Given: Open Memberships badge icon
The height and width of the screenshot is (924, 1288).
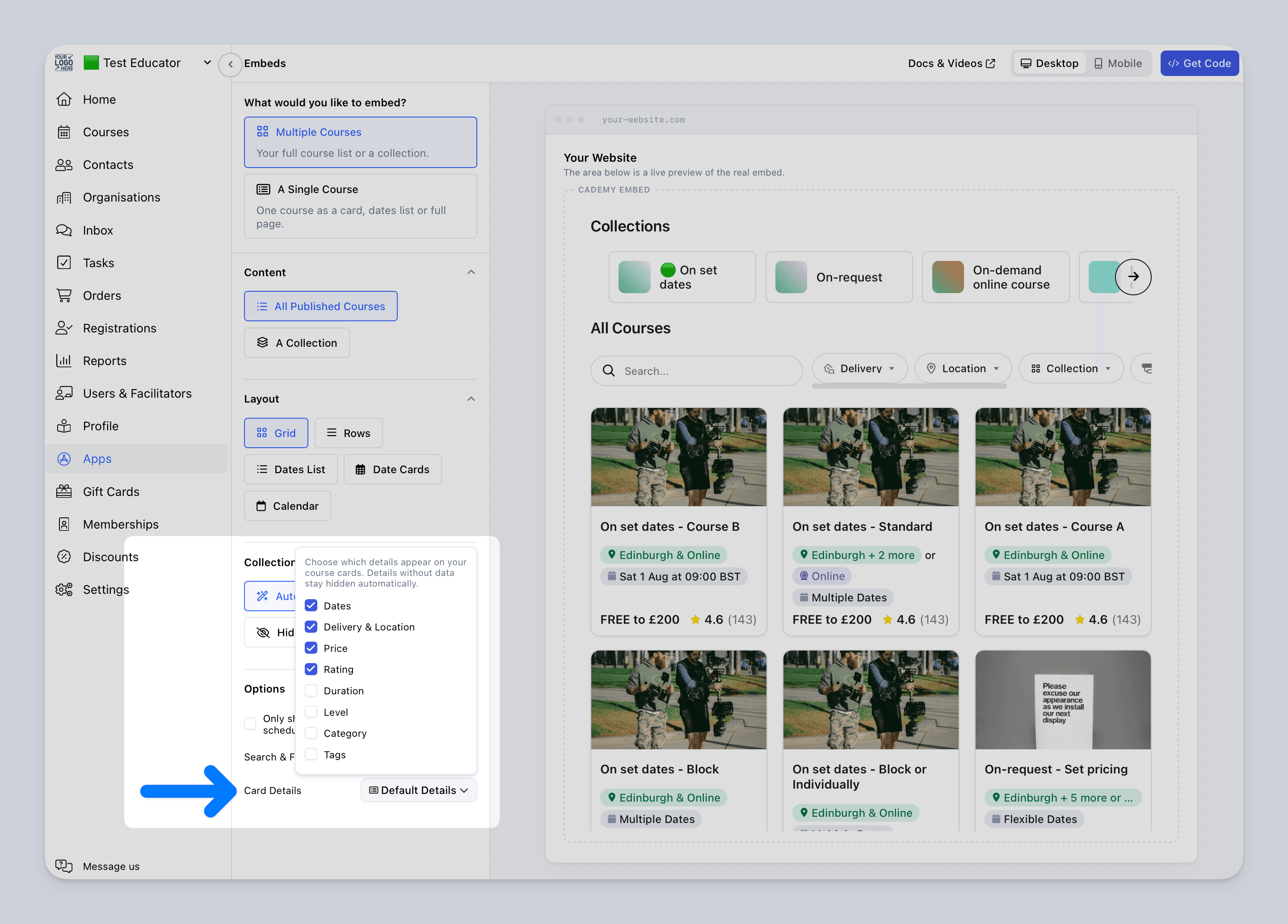Looking at the screenshot, I should pyautogui.click(x=63, y=524).
